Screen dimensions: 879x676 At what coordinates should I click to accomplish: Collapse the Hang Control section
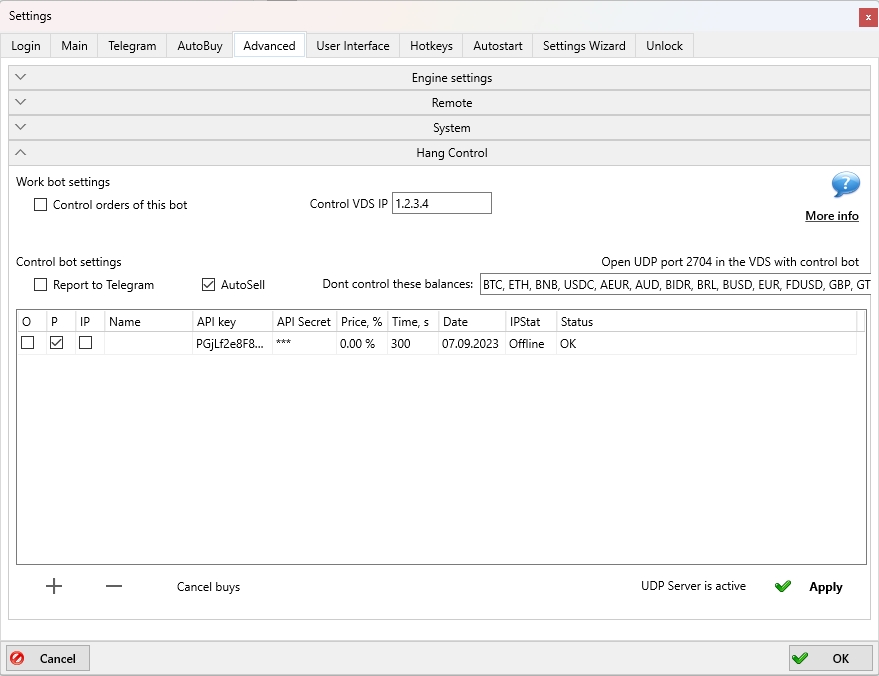coord(440,153)
